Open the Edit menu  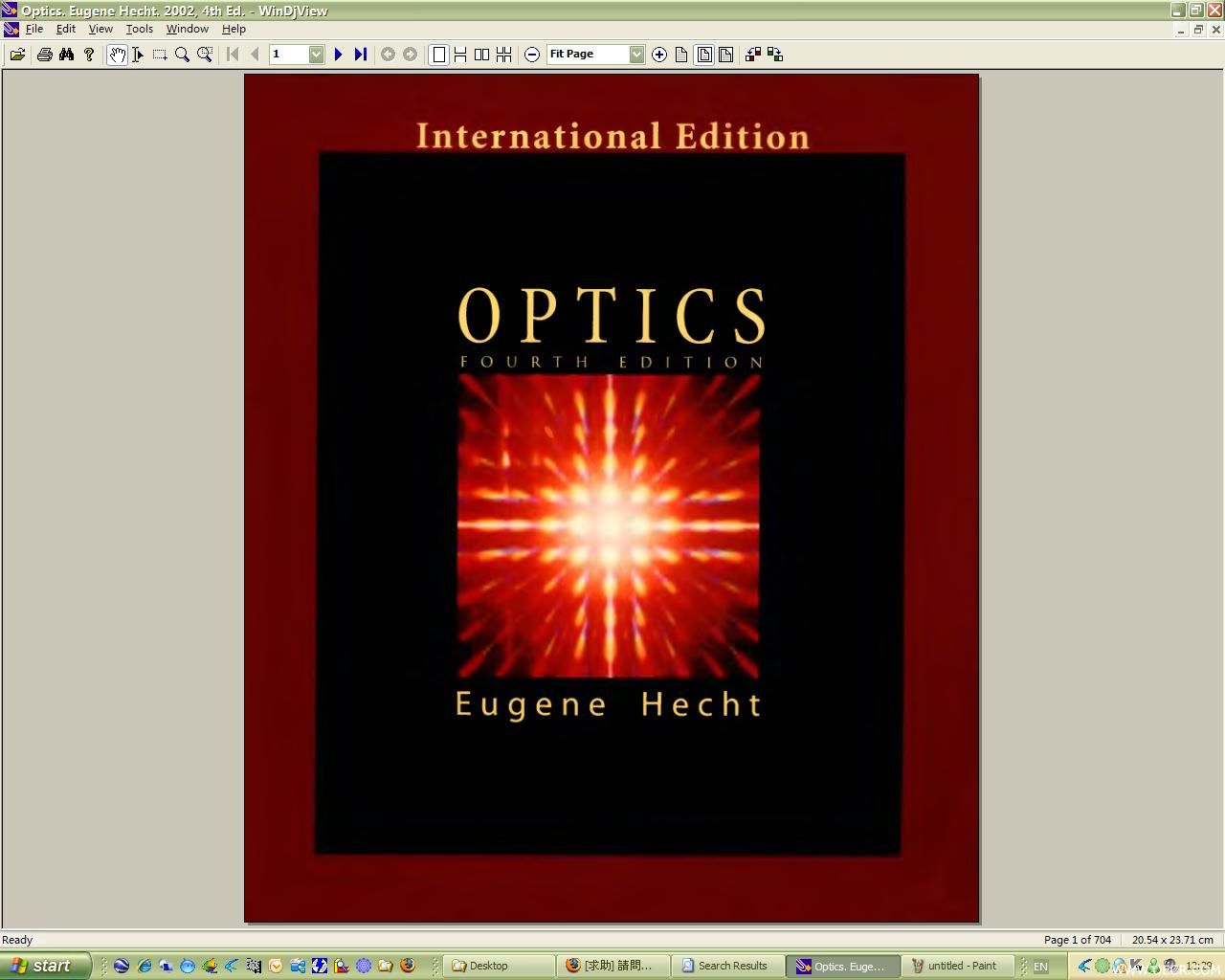coord(66,29)
